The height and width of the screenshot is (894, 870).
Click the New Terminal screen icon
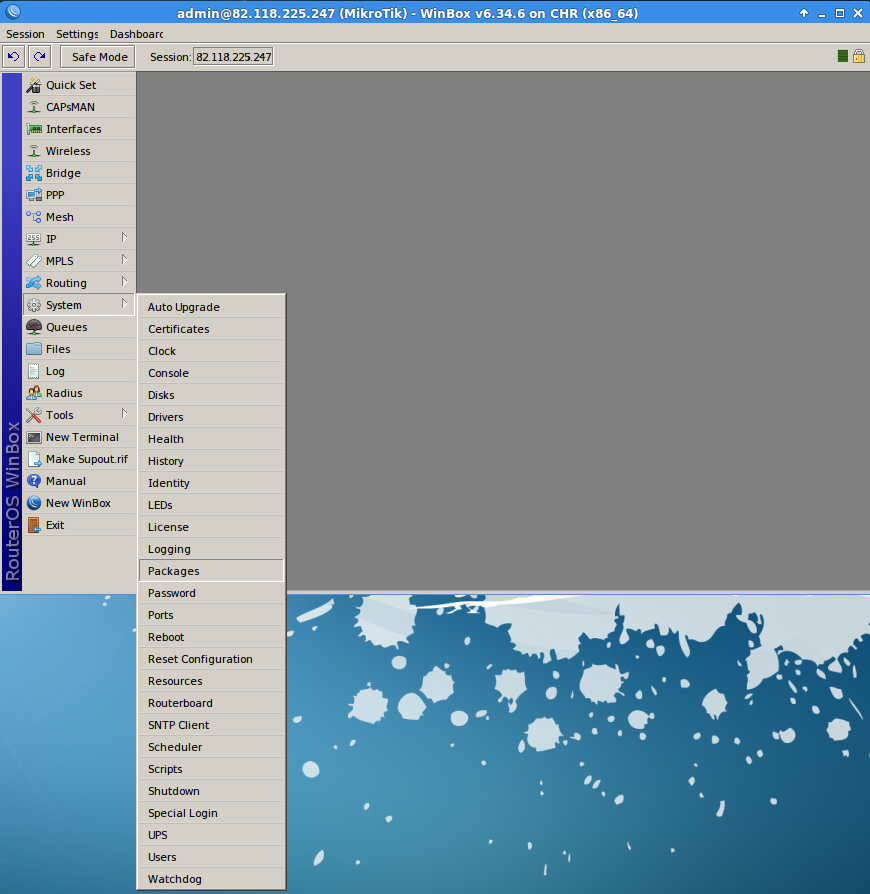coord(34,437)
